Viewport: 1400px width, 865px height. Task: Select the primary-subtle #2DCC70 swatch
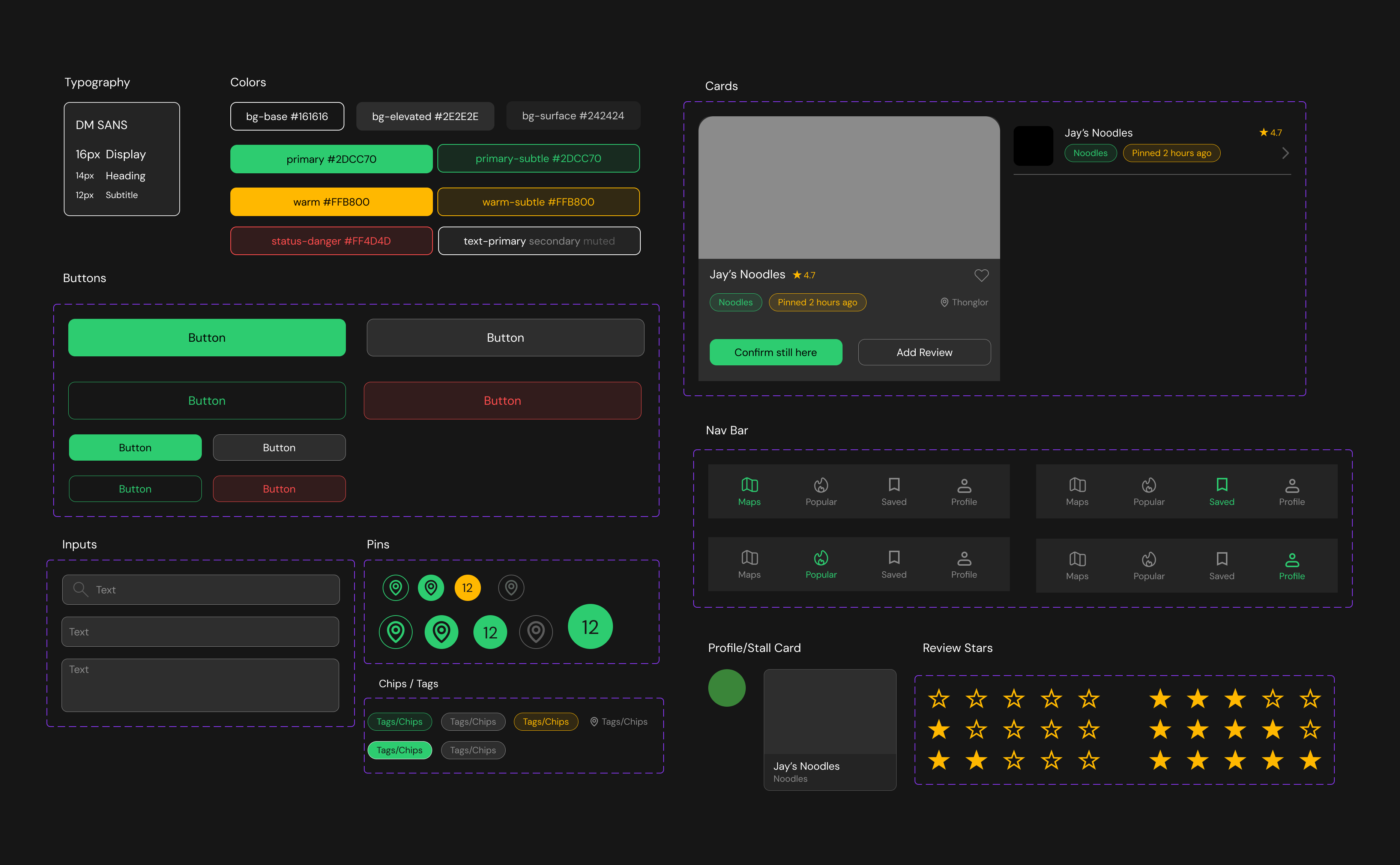point(538,158)
